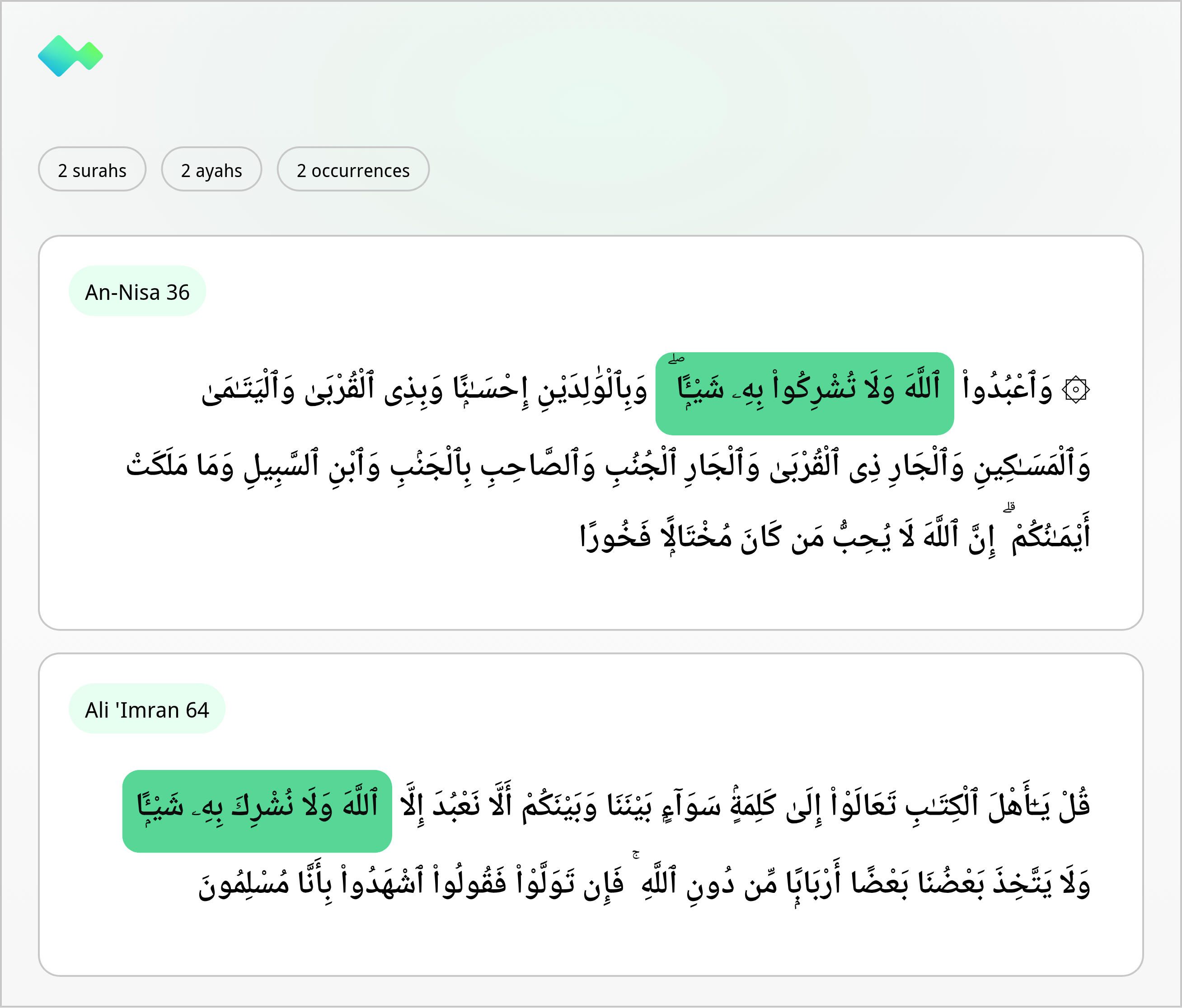Select the An-Nisa 36 verse badge
This screenshot has width=1182, height=1008.
[137, 291]
